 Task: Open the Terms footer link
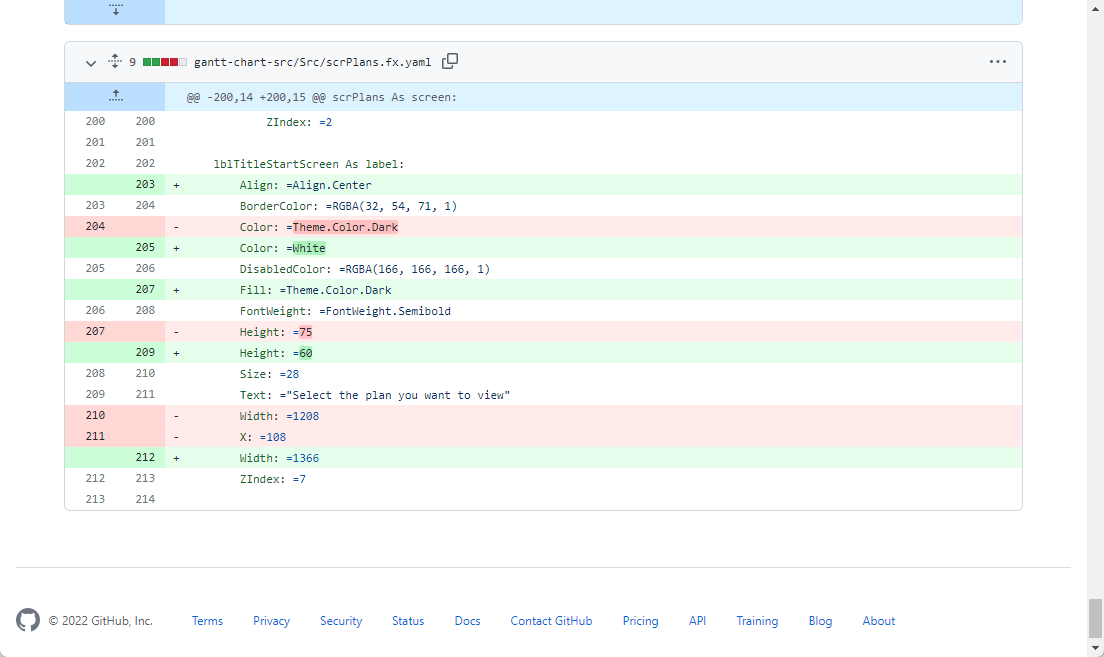[x=207, y=621]
